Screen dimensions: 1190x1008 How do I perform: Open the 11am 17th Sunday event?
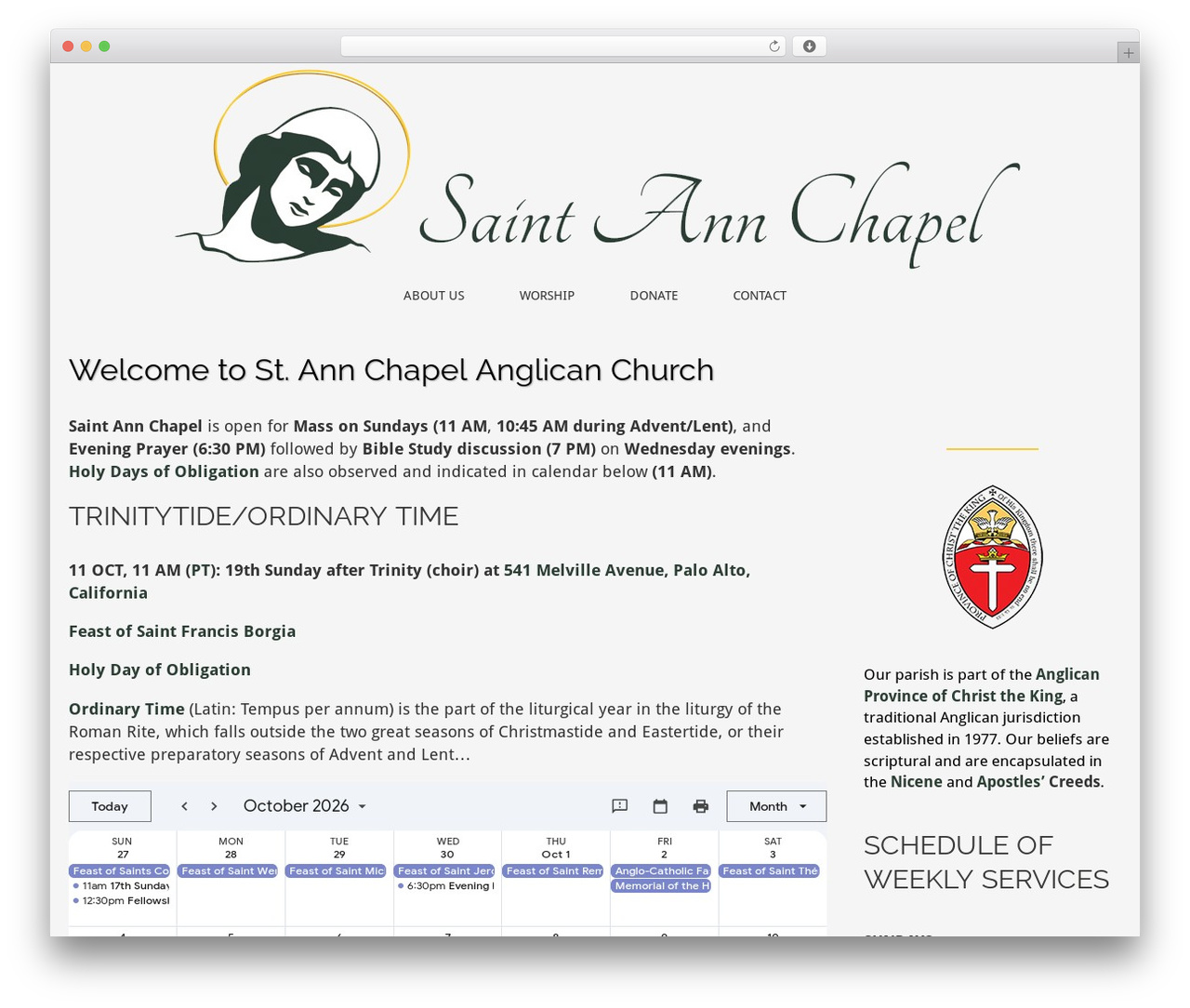point(121,886)
